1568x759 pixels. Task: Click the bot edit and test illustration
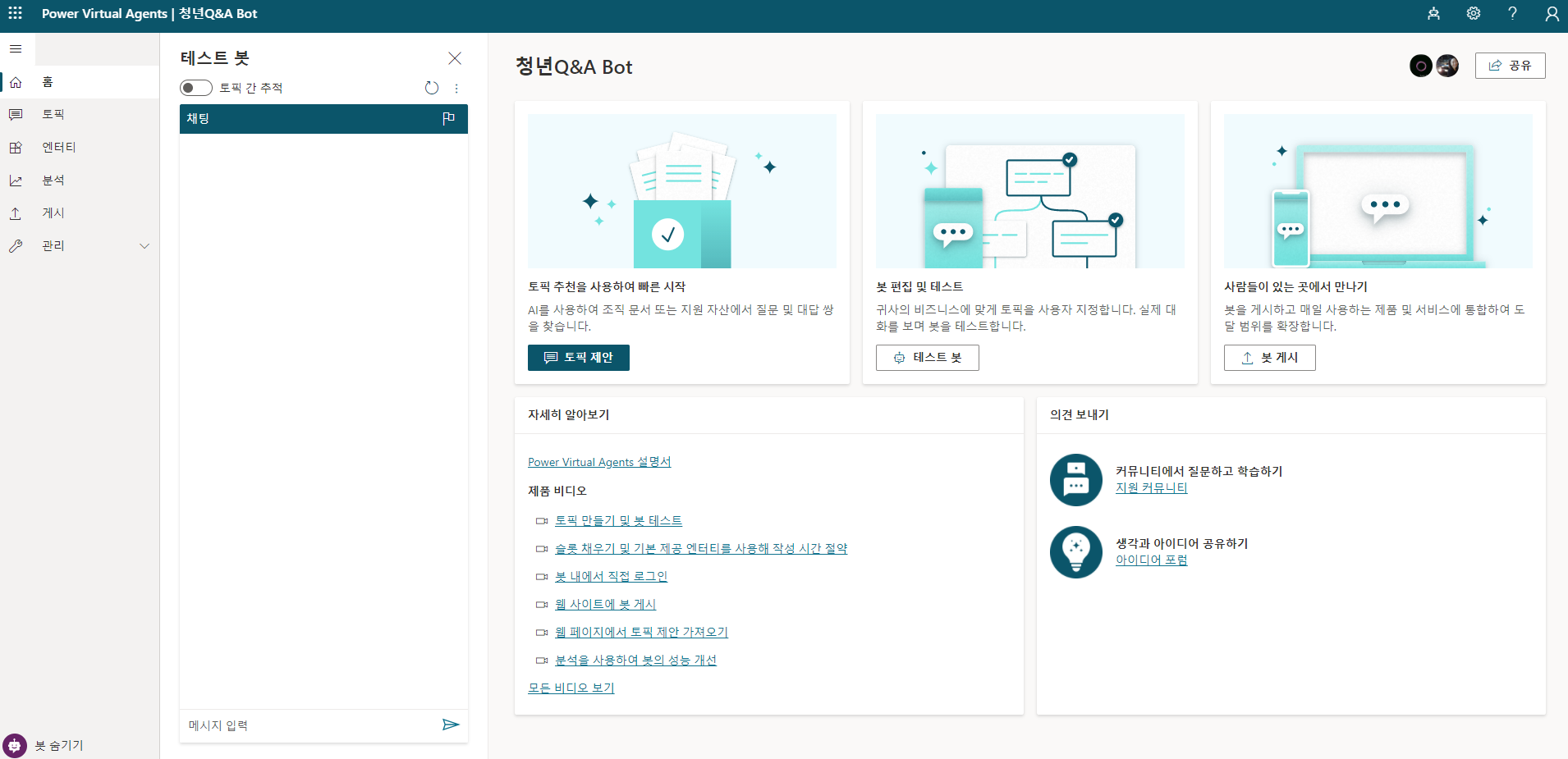click(1030, 191)
